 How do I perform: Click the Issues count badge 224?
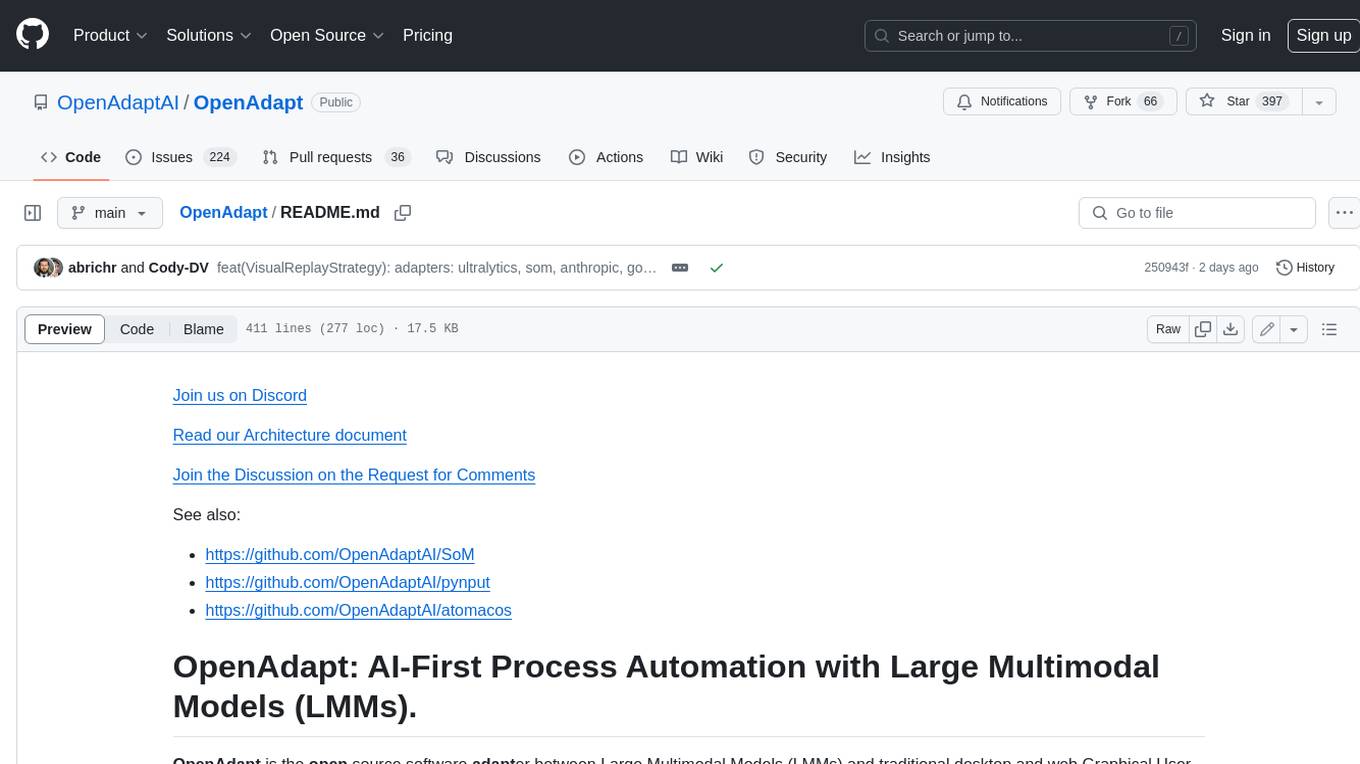pos(220,157)
